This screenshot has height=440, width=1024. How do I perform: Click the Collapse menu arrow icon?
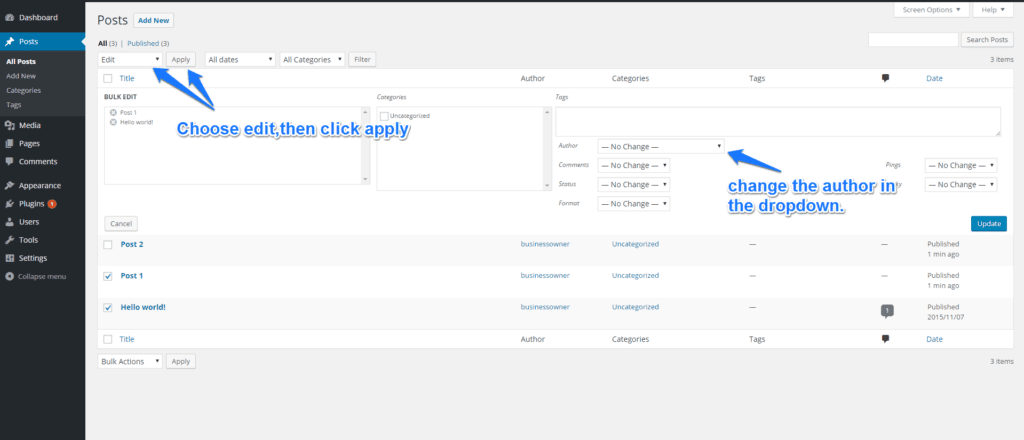point(9,276)
